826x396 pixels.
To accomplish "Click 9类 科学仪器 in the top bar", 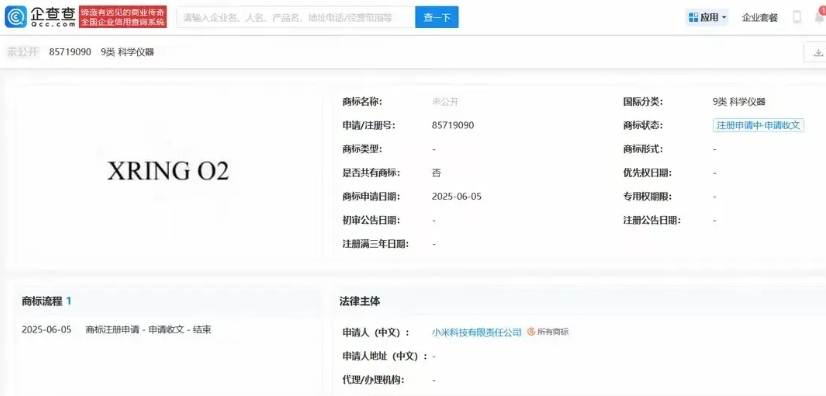I will 127,52.
